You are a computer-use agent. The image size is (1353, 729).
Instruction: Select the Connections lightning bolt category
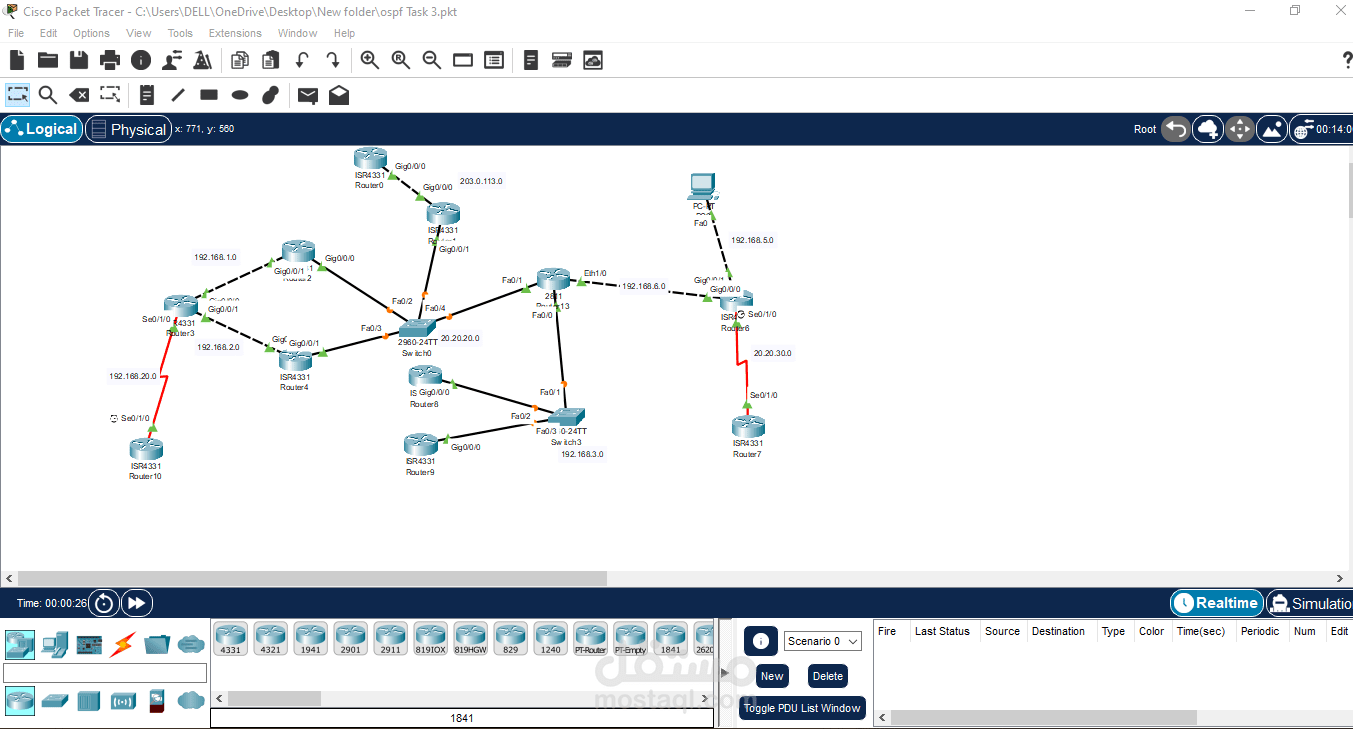coord(124,643)
